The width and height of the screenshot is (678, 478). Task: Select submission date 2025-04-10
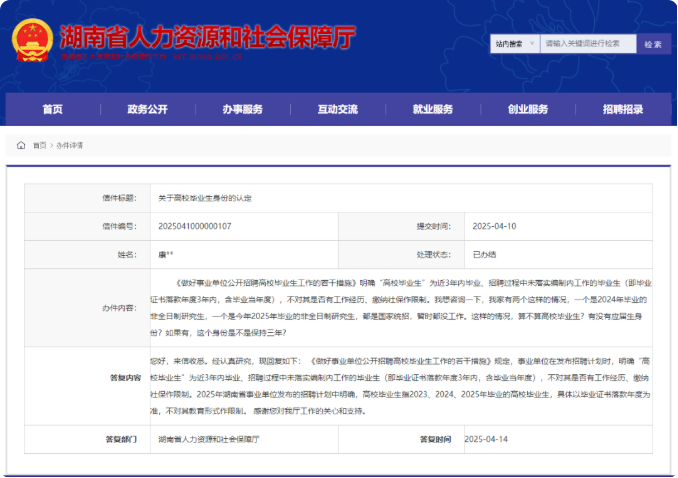point(494,226)
